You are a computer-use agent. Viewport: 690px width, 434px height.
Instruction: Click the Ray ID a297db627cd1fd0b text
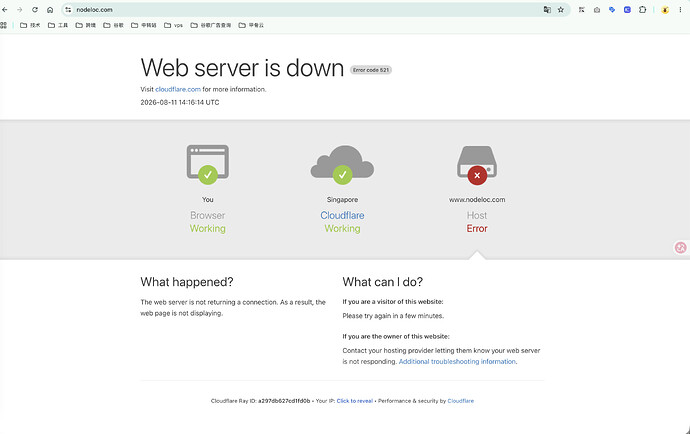pyautogui.click(x=284, y=401)
